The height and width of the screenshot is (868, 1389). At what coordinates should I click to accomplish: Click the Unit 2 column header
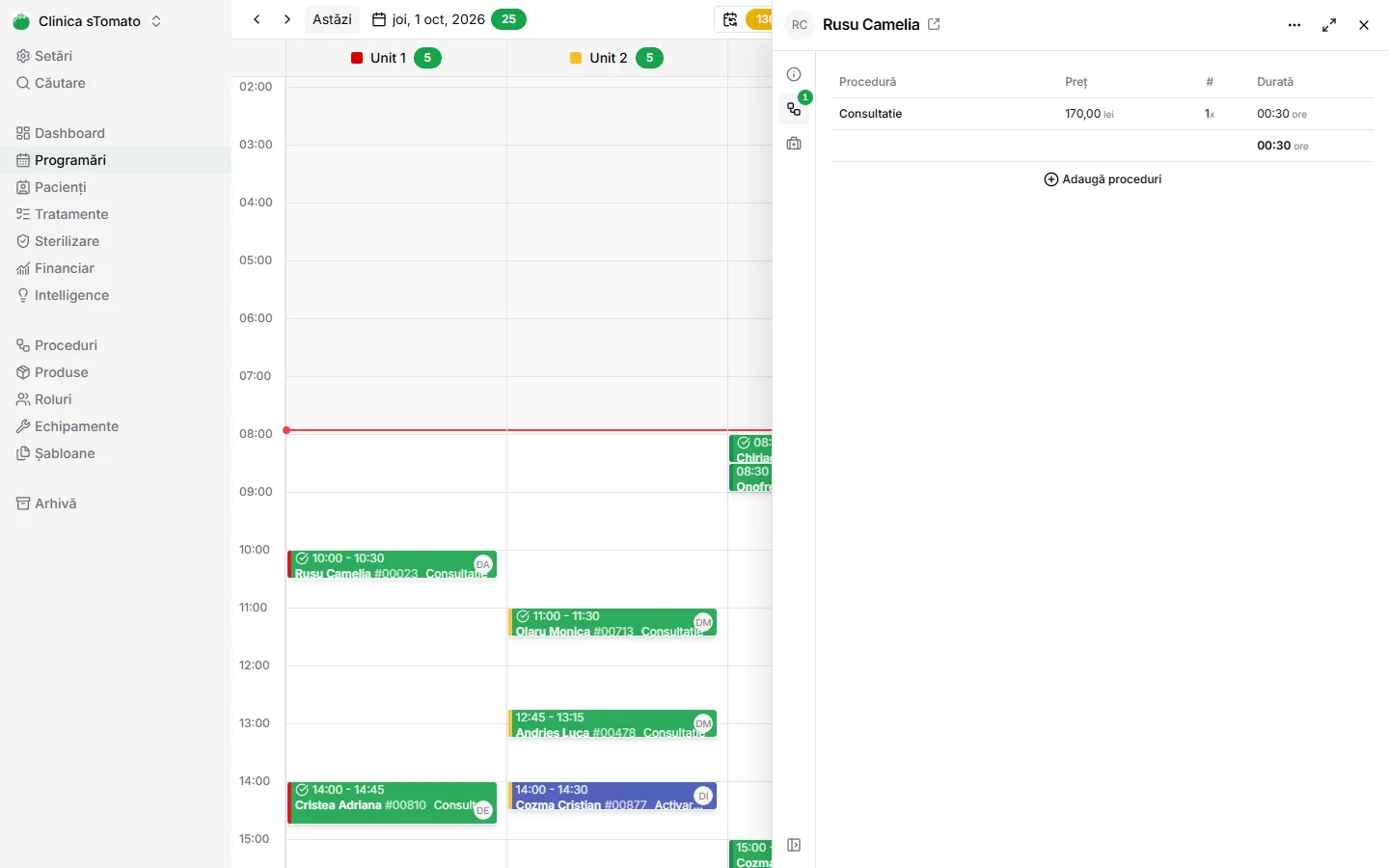click(x=616, y=58)
